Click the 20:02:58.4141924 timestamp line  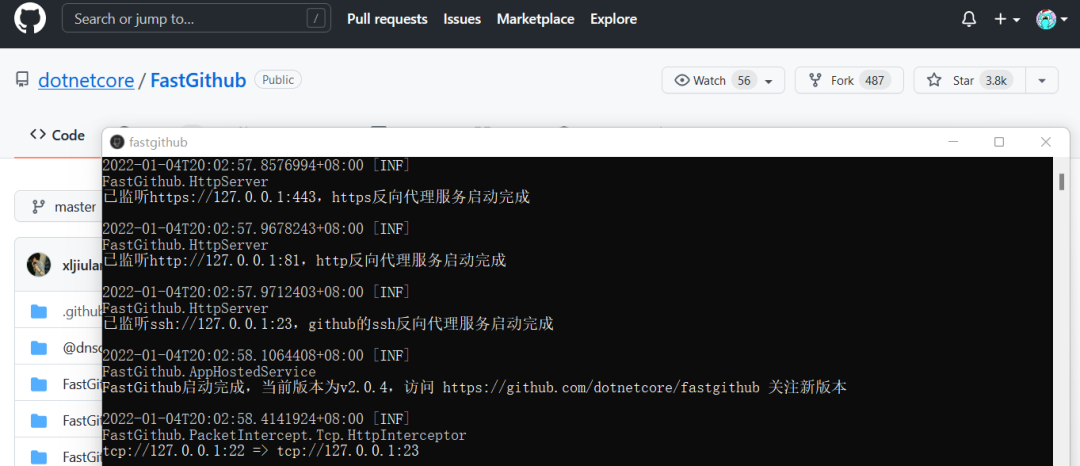(x=256, y=419)
